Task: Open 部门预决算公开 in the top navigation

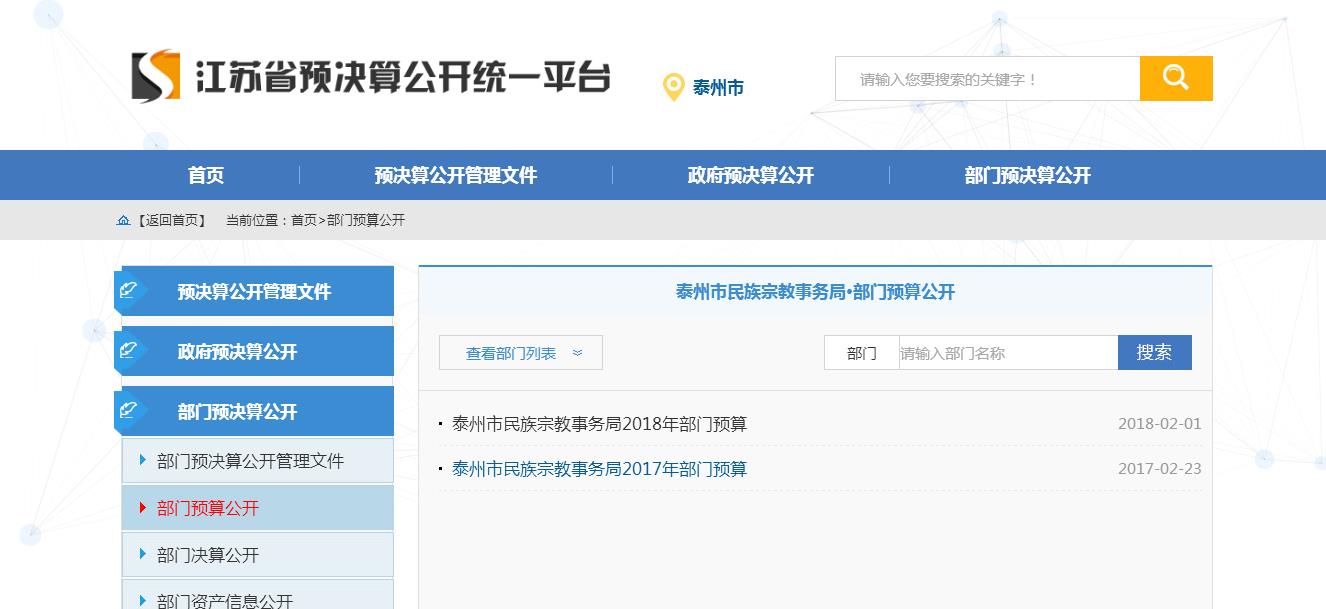Action: (x=1027, y=176)
